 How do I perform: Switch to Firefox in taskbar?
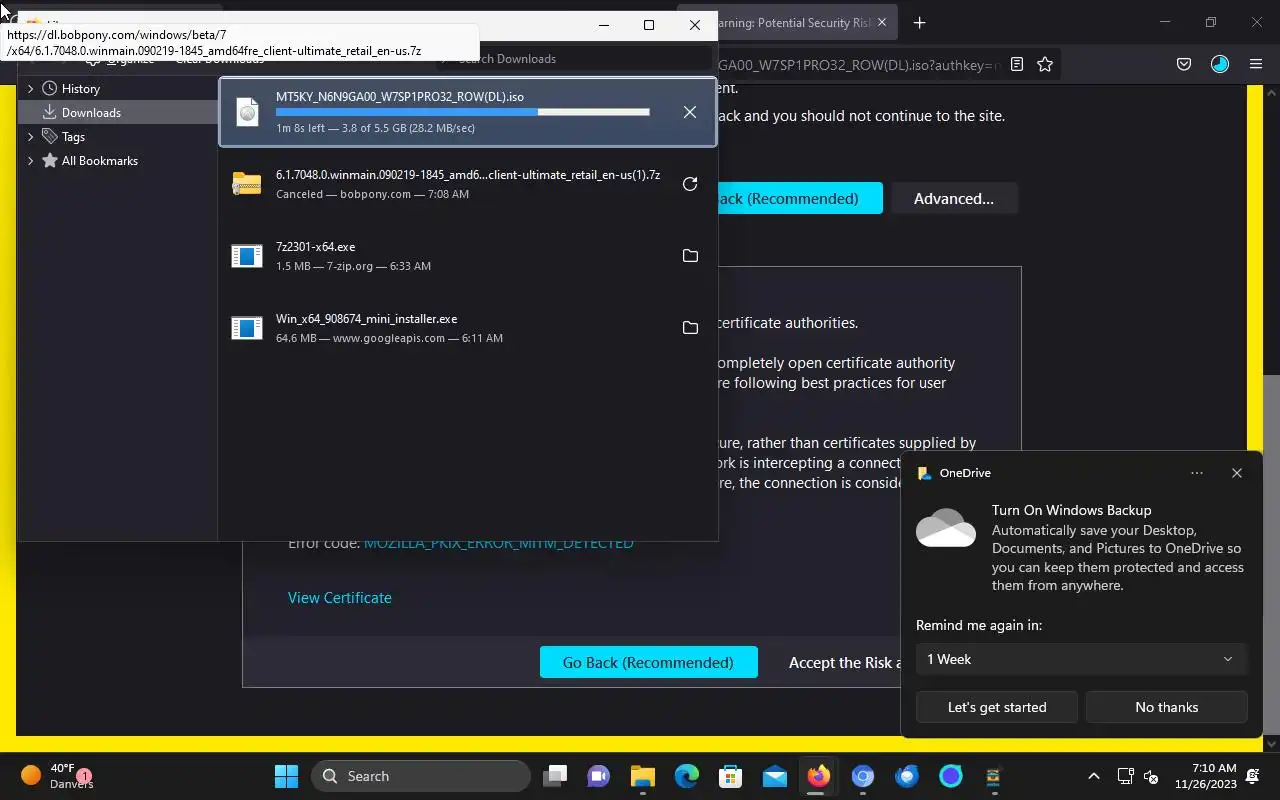819,776
